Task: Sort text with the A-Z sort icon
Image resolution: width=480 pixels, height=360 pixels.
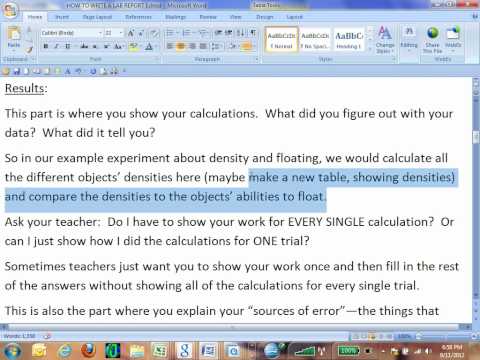Action: pos(240,33)
